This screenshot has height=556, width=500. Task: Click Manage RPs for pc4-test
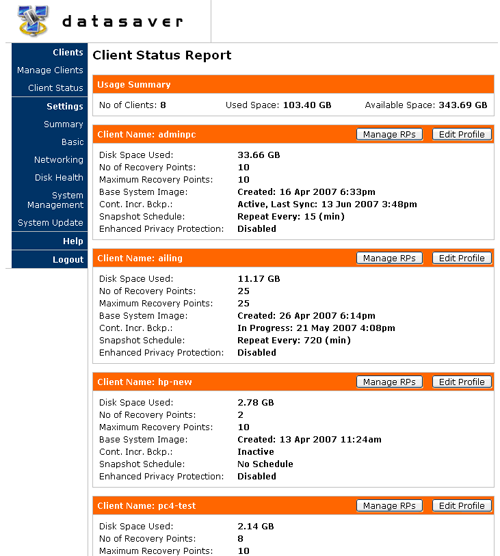389,506
